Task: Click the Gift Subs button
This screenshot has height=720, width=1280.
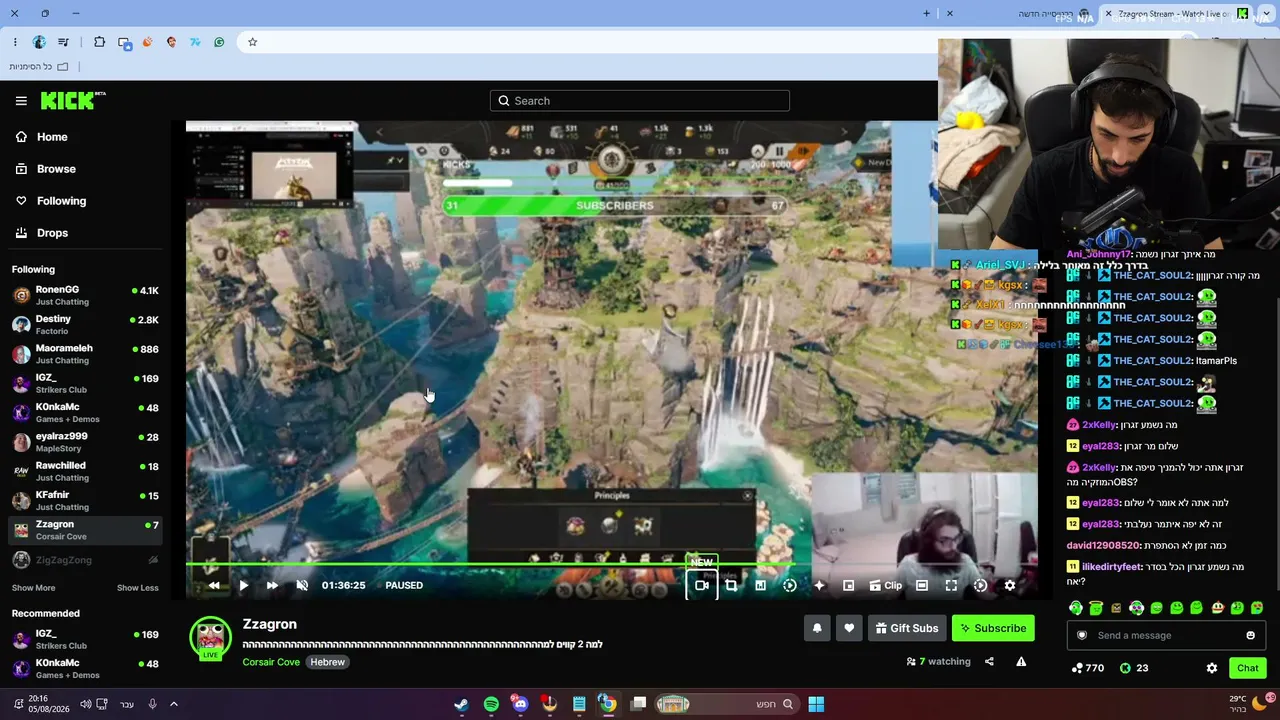Action: [x=907, y=628]
